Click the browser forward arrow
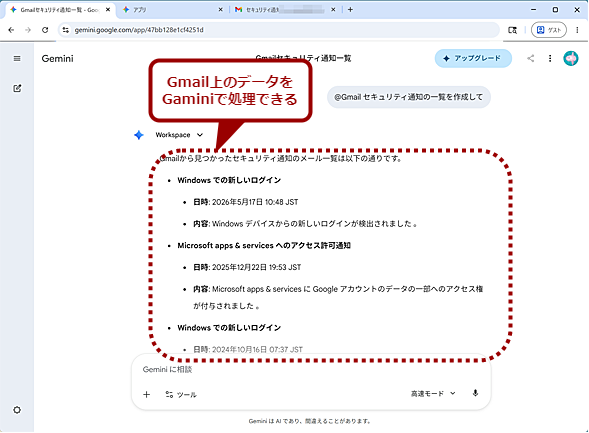Viewport: 589px width, 433px height. pos(28,30)
